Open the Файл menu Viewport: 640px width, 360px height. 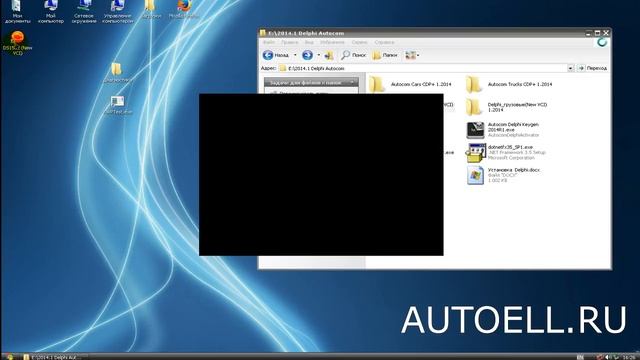[269, 42]
